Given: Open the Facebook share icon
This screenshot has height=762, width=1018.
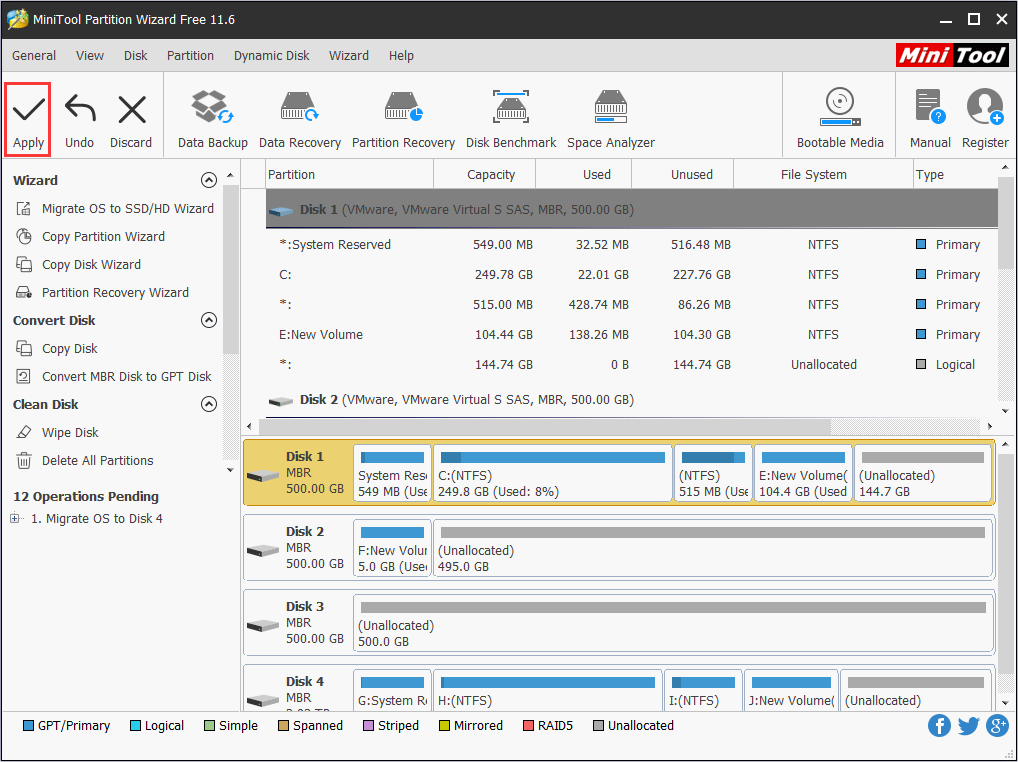Looking at the screenshot, I should point(939,726).
